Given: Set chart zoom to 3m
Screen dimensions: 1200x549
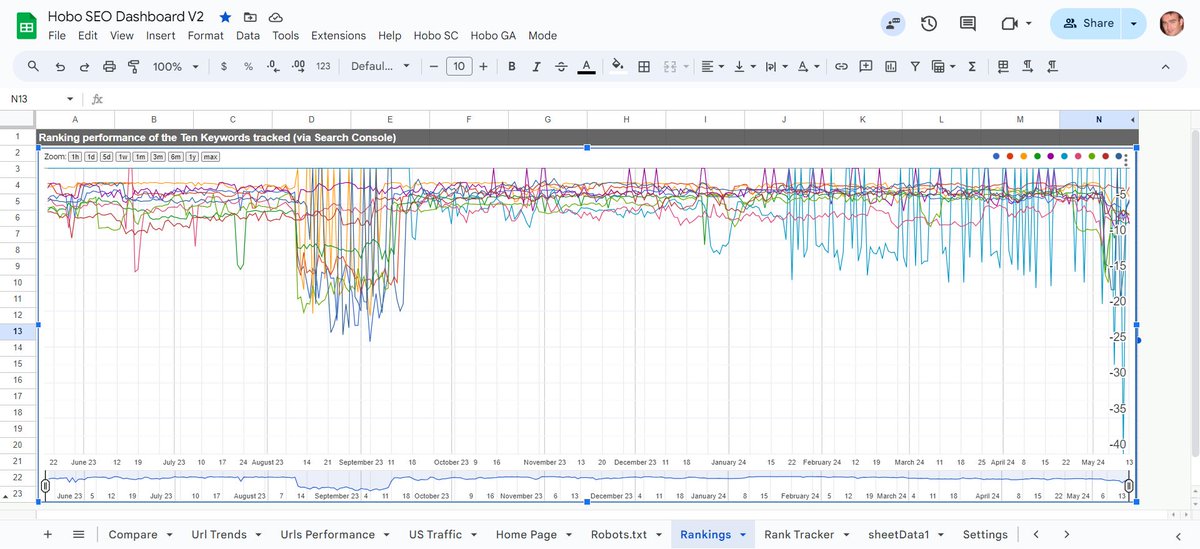Looking at the screenshot, I should tap(158, 157).
